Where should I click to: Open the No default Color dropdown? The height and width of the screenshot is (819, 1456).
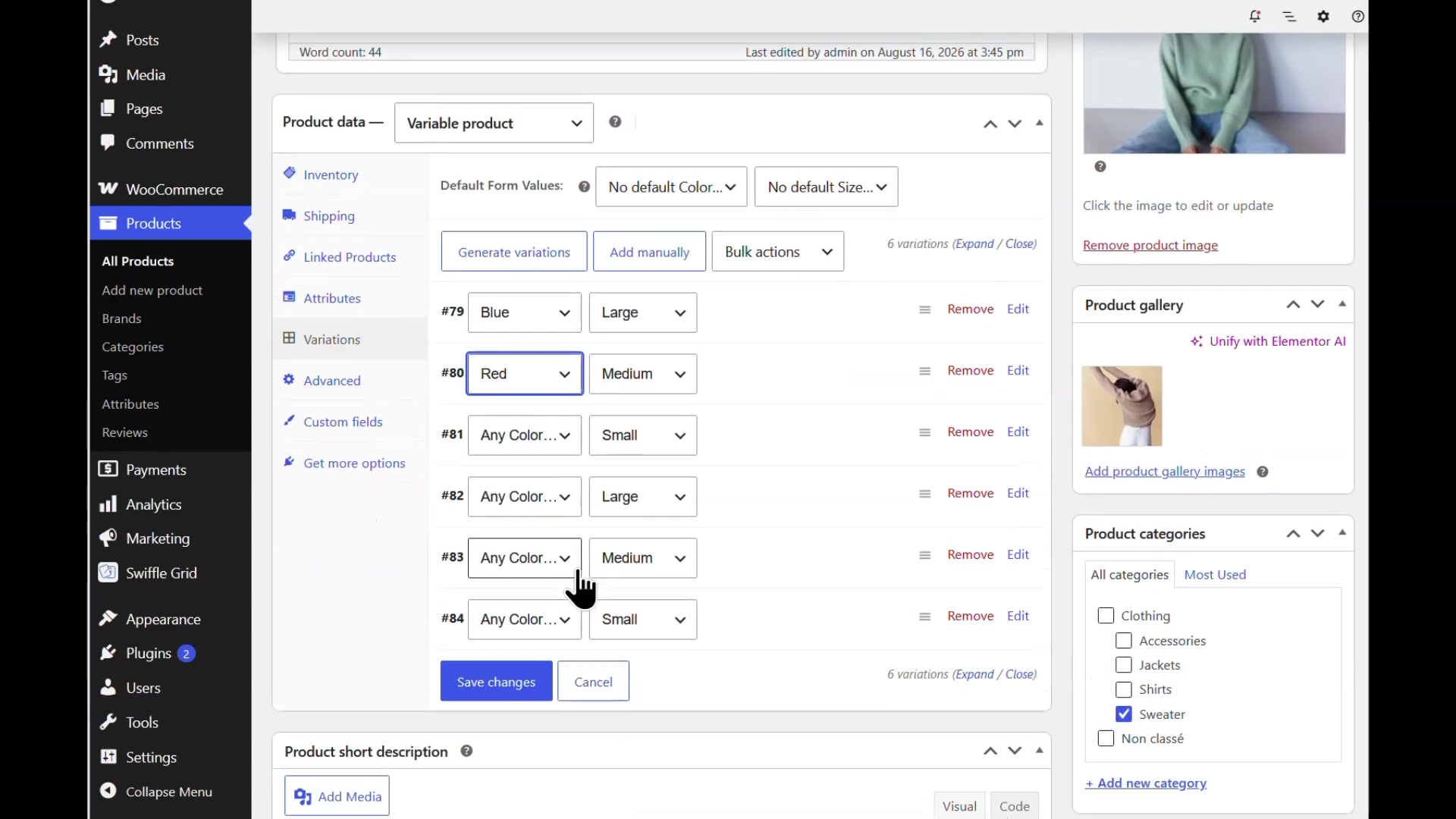[x=671, y=187]
